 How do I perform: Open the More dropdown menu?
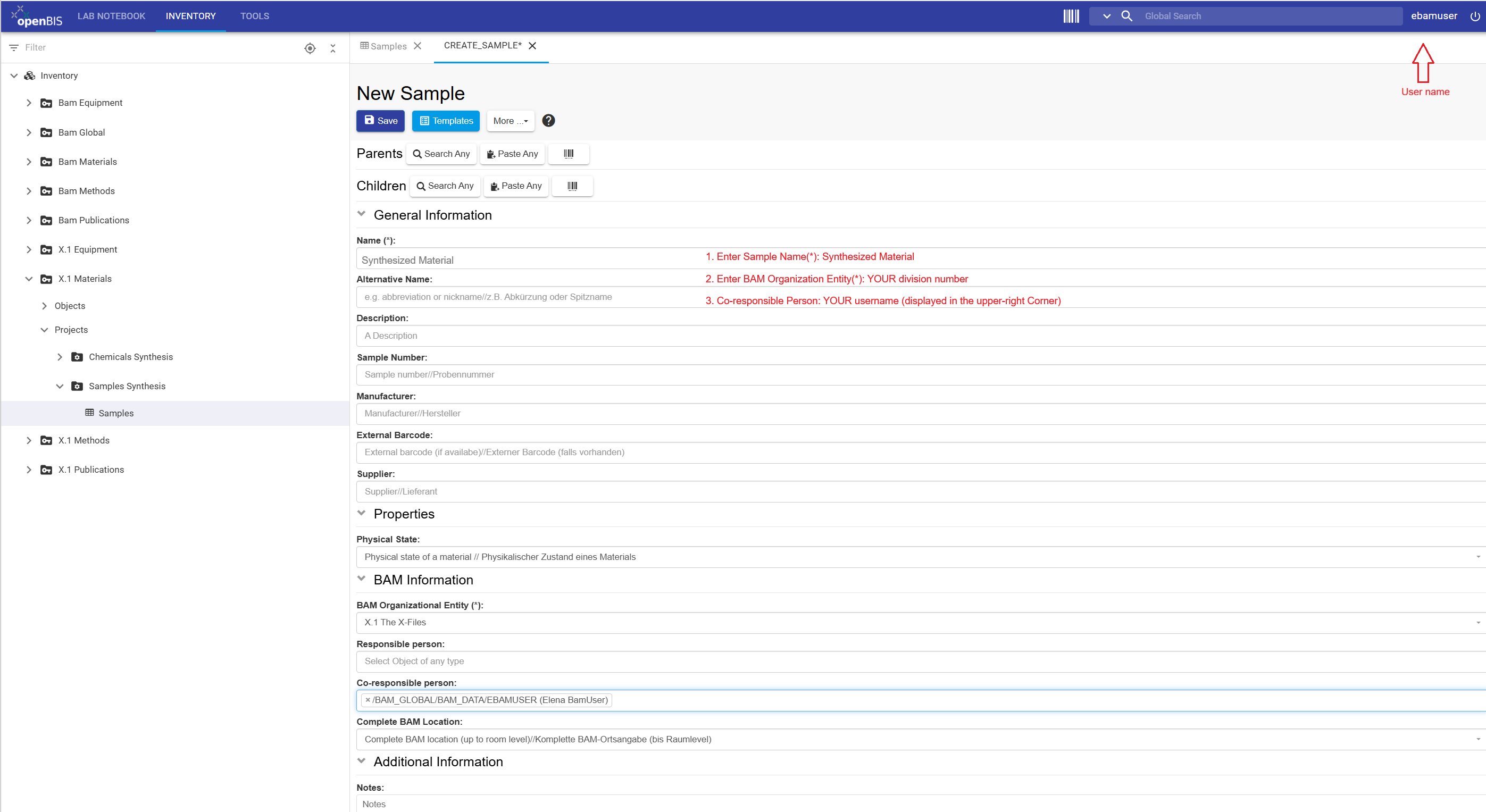click(511, 121)
